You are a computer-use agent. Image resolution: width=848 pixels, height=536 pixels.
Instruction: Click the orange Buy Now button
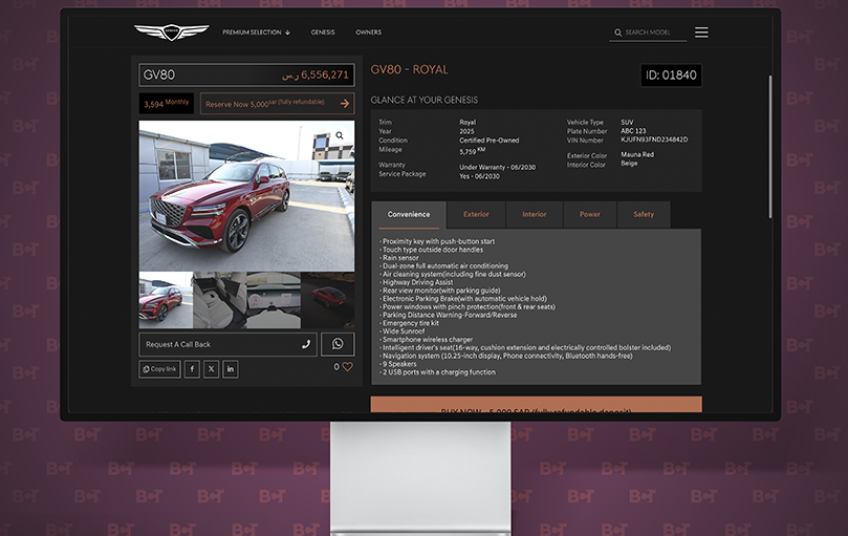coord(536,405)
